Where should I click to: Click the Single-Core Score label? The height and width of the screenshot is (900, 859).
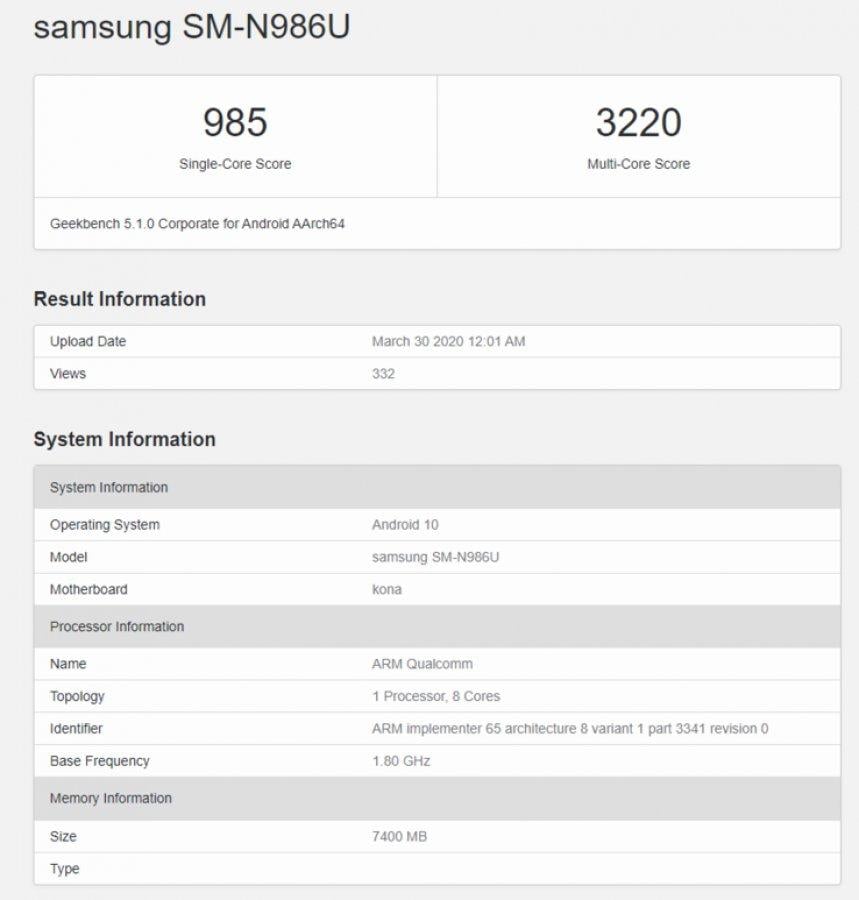pyautogui.click(x=235, y=164)
